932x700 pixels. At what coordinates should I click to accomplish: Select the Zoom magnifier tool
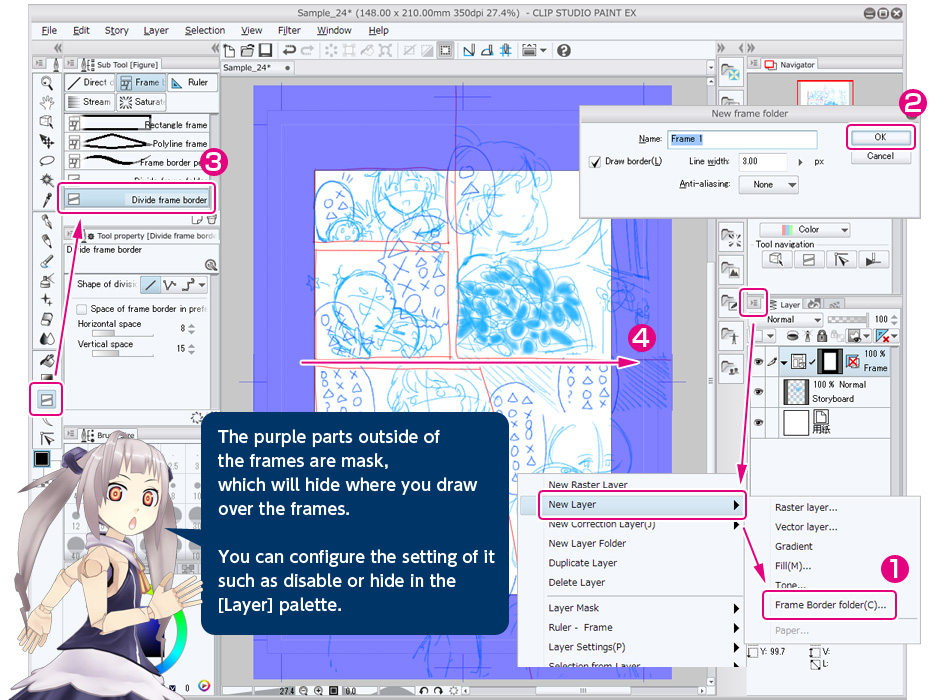point(46,83)
